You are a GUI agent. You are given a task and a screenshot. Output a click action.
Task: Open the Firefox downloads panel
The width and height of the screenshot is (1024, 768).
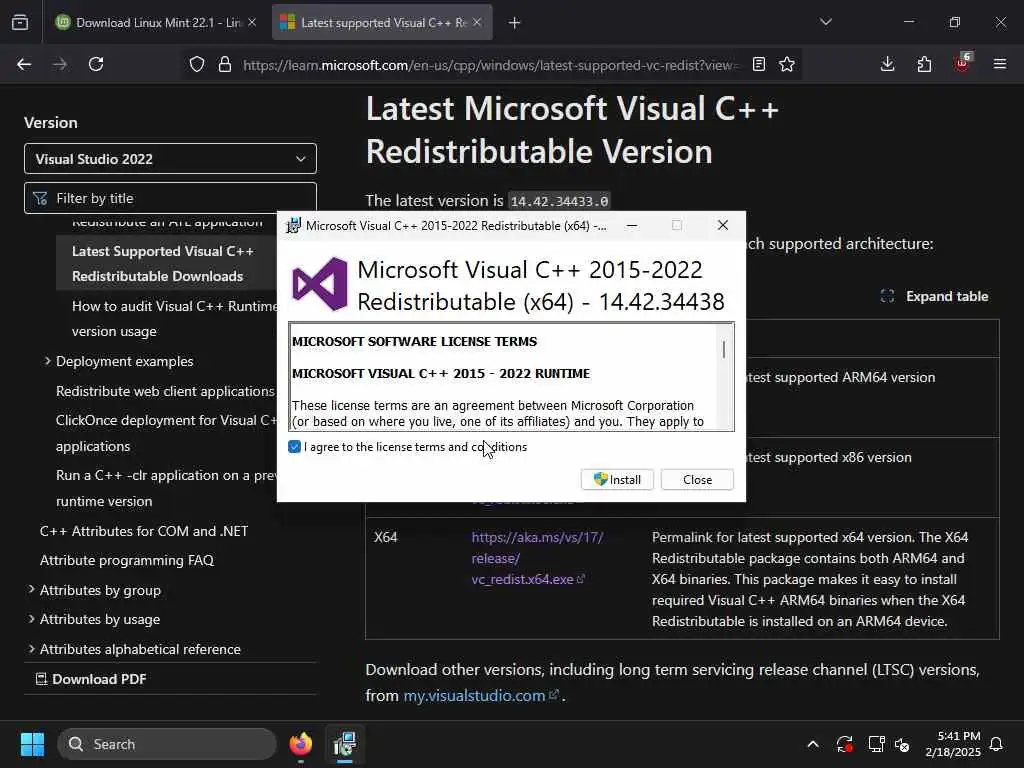[888, 64]
